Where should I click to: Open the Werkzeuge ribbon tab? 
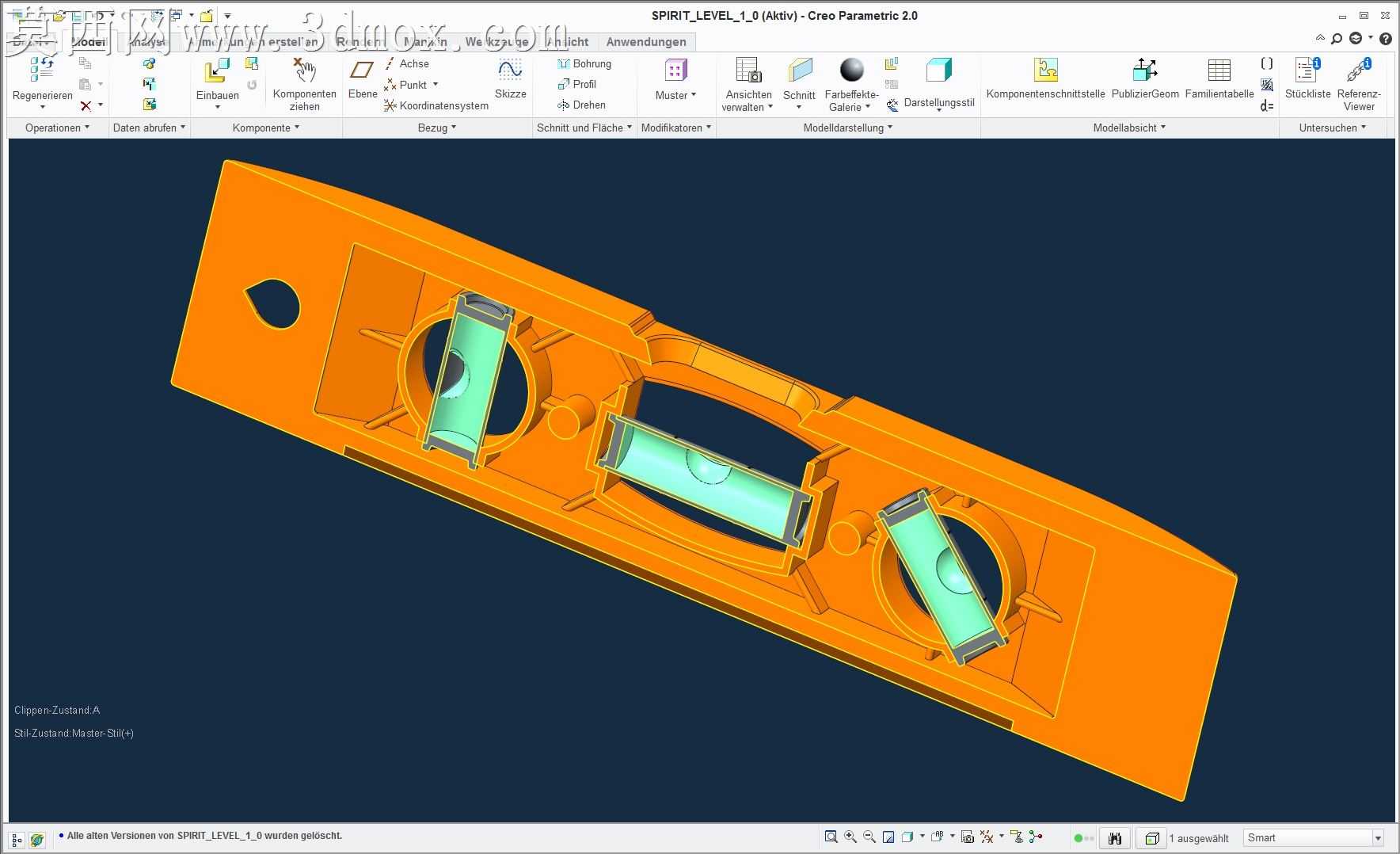pyautogui.click(x=496, y=42)
